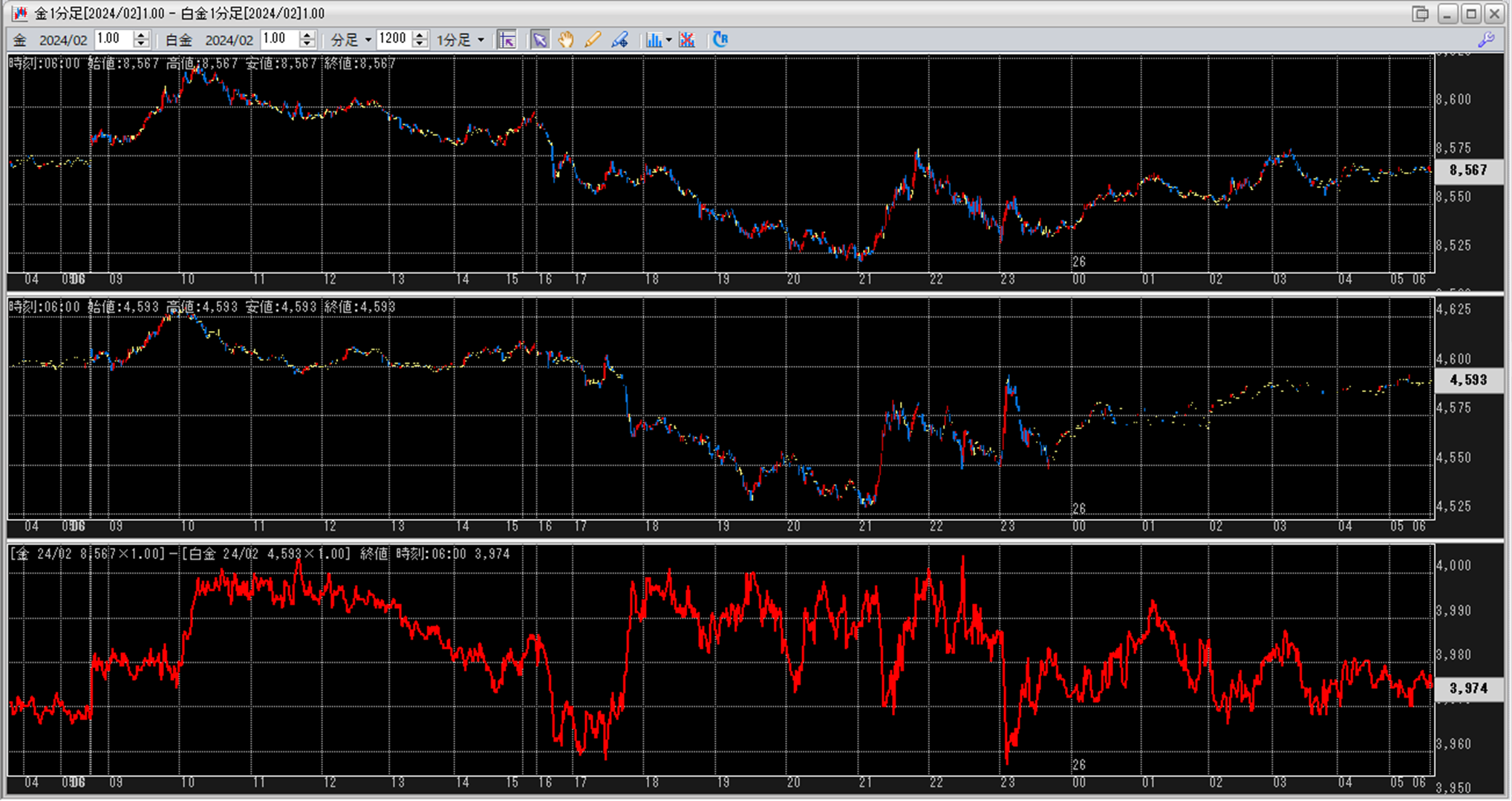
Task: Click the blue refresh reload icon
Action: [x=720, y=40]
